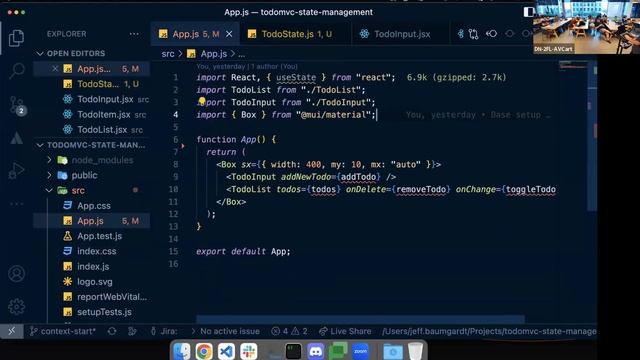Collapse the OPEN EDITORS section
This screenshot has width=640, height=360.
(x=40, y=53)
